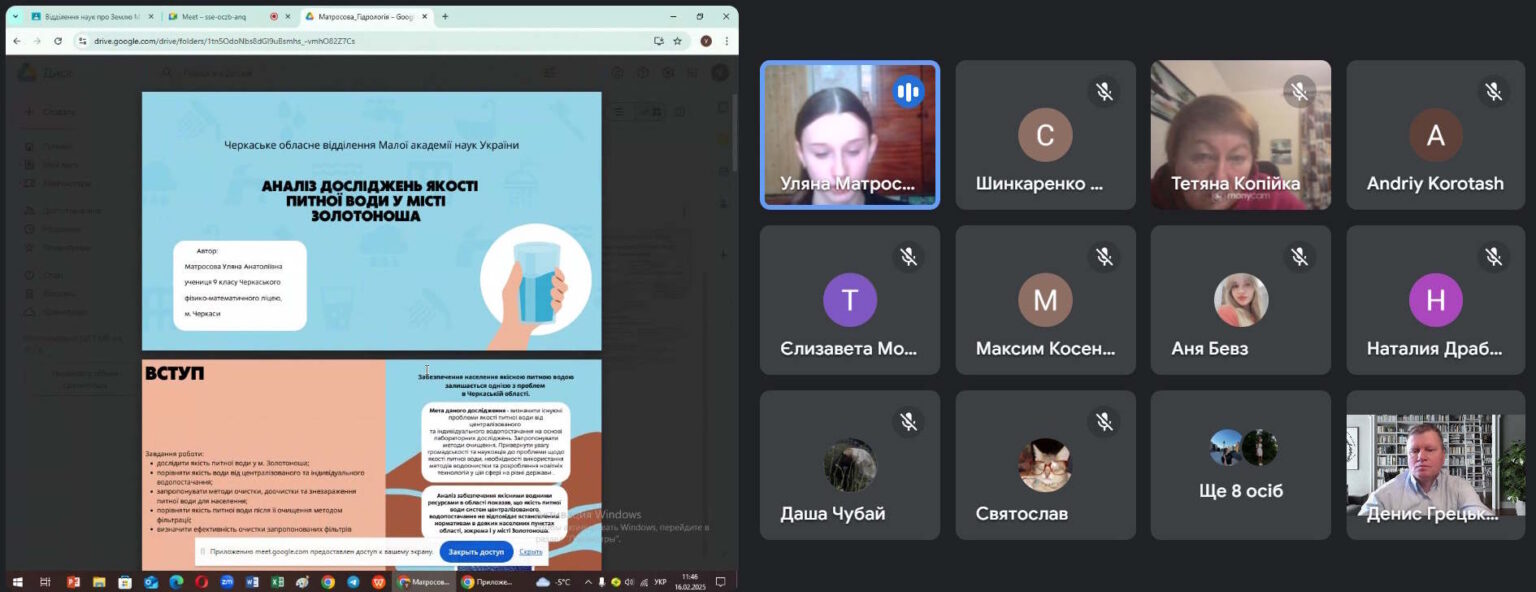This screenshot has width=1536, height=592.
Task: Expand the hidden system tray icons
Action: (x=588, y=582)
